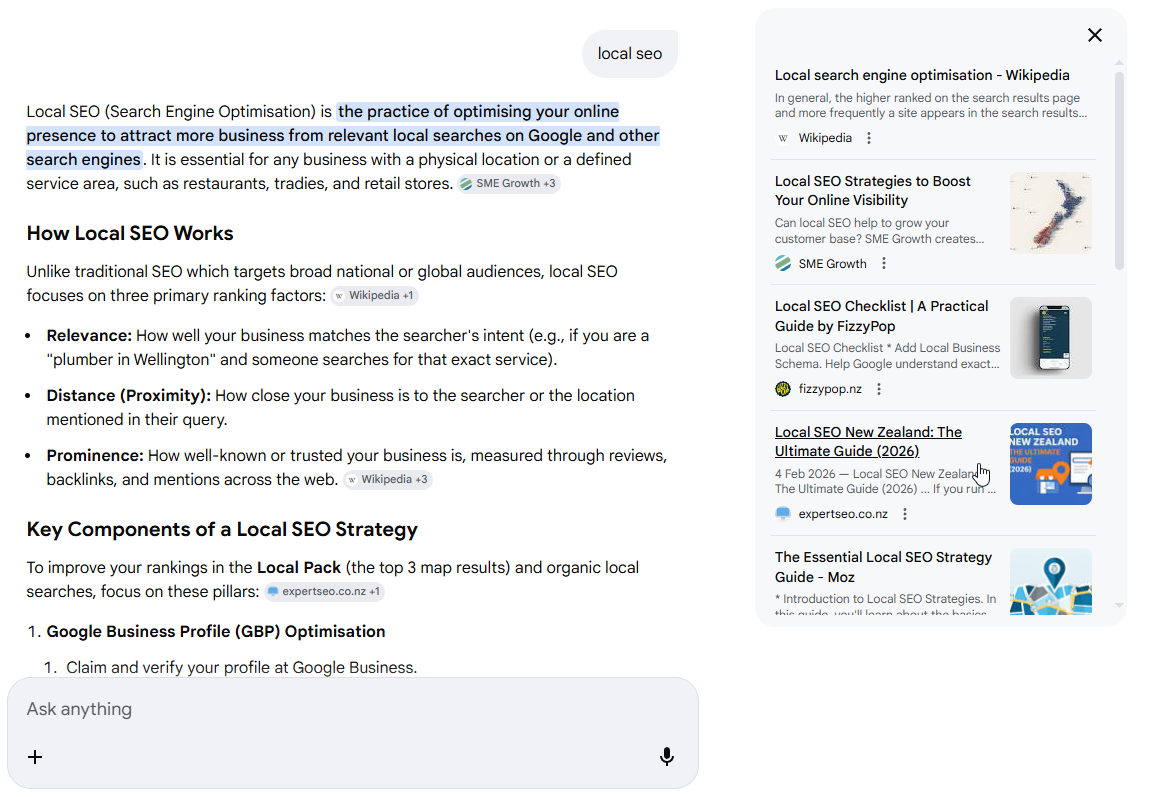Click the fizzypop.nz favicon

pyautogui.click(x=783, y=389)
